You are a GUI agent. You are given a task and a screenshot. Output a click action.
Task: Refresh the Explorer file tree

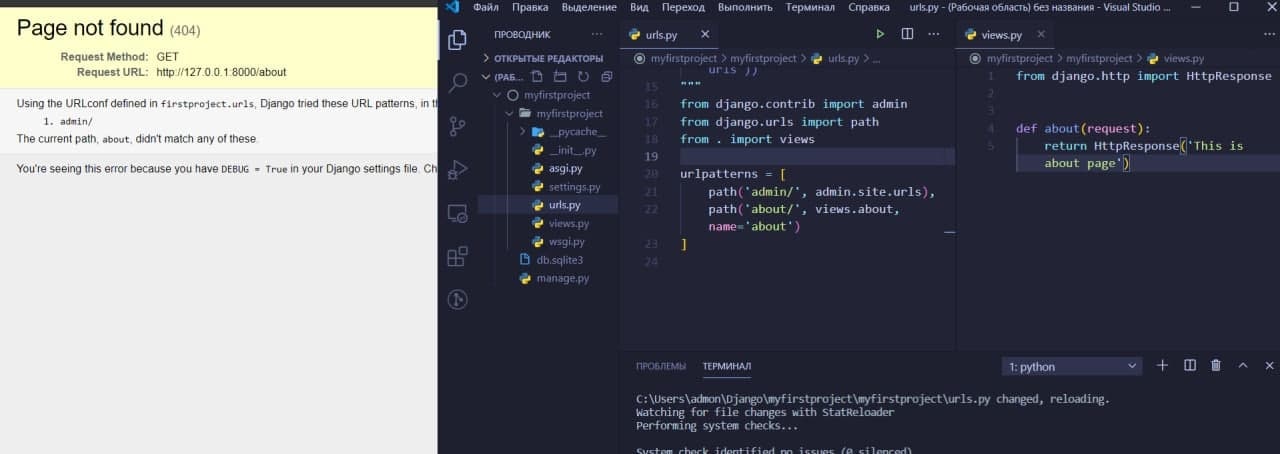click(x=584, y=76)
